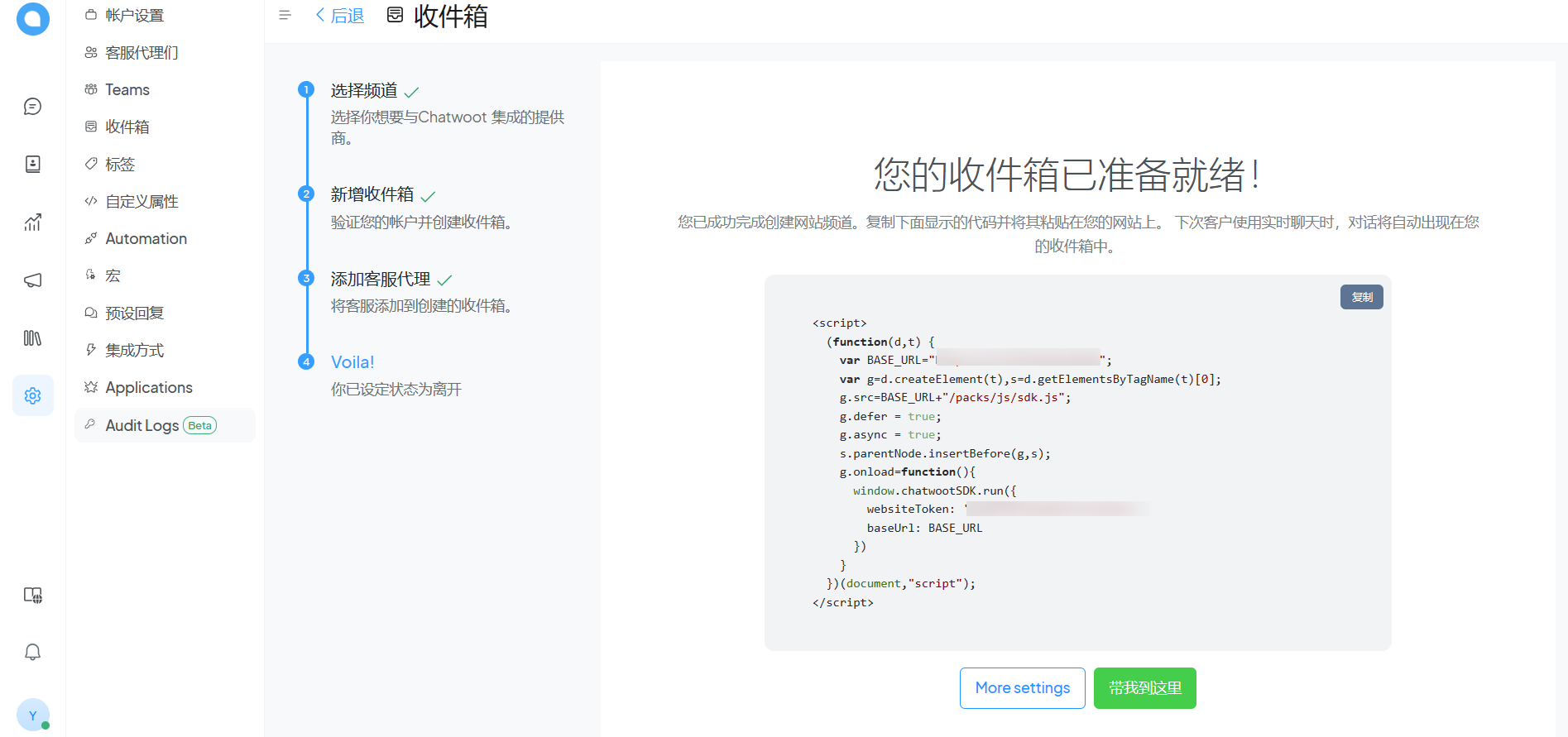Open Teams in settings menu

click(x=127, y=90)
